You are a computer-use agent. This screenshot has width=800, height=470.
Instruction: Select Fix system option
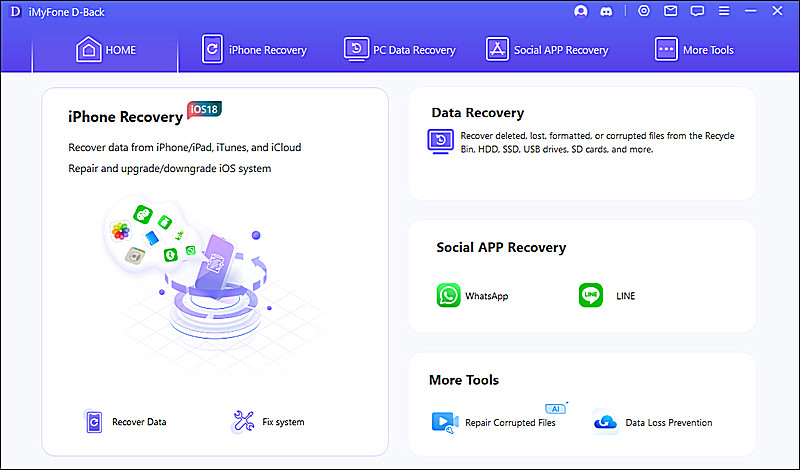(x=268, y=422)
